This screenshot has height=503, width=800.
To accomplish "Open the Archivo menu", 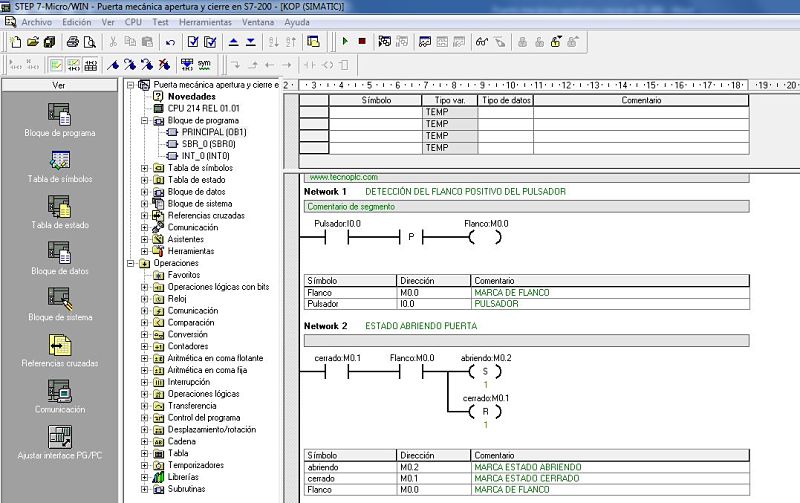I will 36,22.
